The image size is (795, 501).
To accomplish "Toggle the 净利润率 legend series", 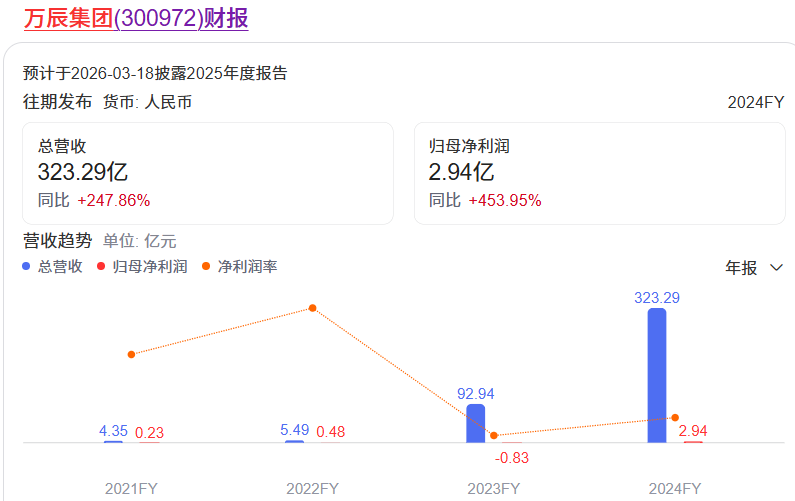I will click(x=239, y=267).
